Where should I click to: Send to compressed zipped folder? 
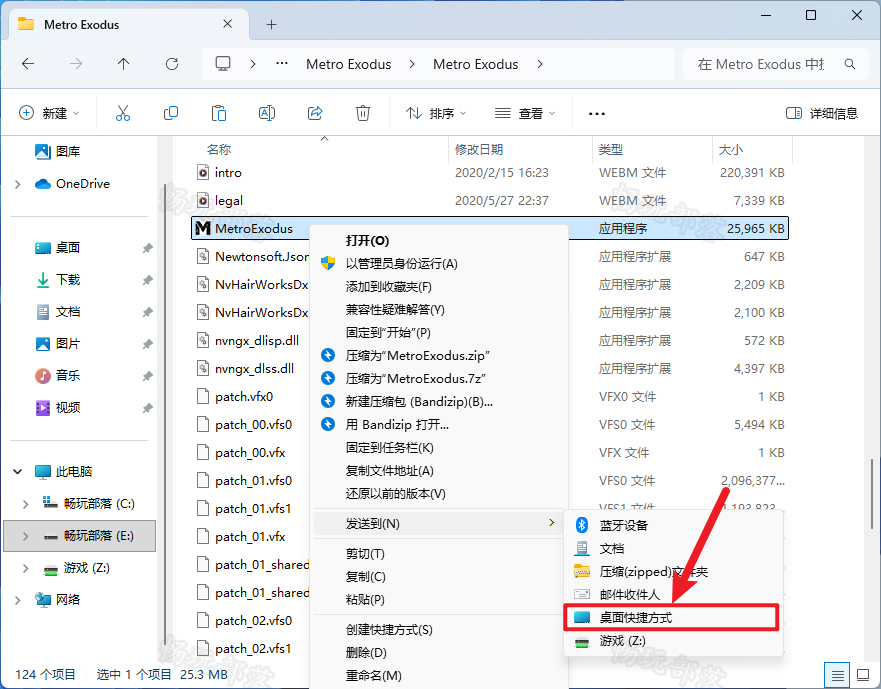tap(673, 572)
